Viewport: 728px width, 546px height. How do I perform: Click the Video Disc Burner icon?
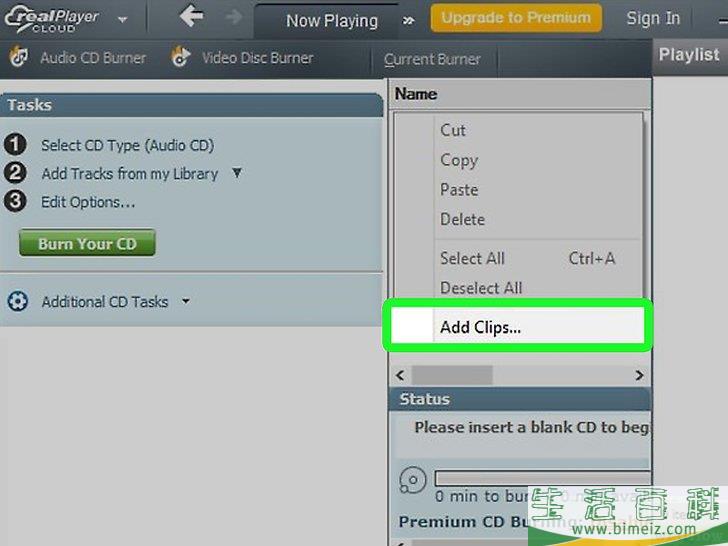click(x=180, y=57)
